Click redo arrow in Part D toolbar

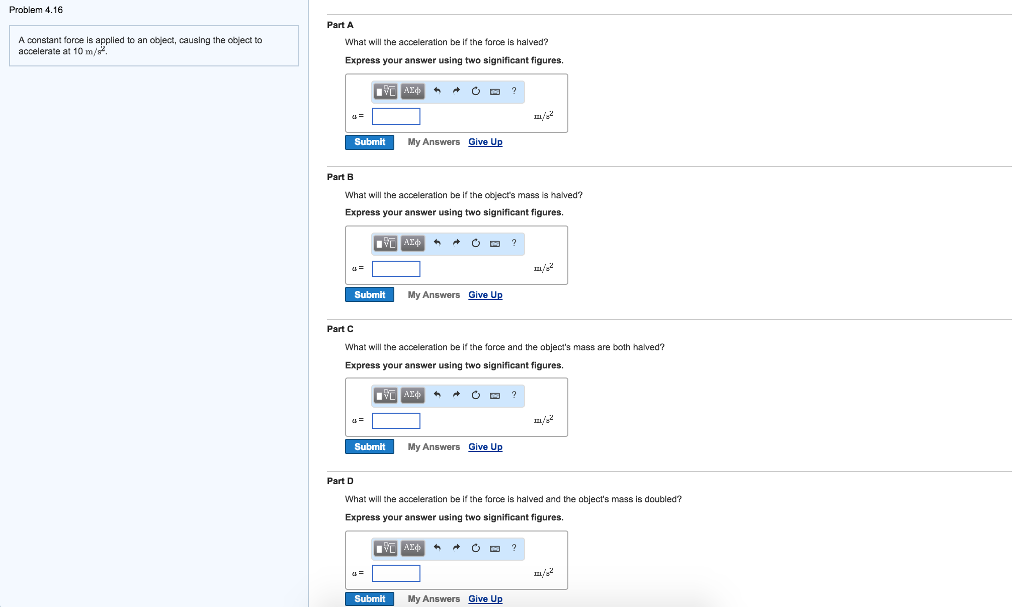point(456,548)
